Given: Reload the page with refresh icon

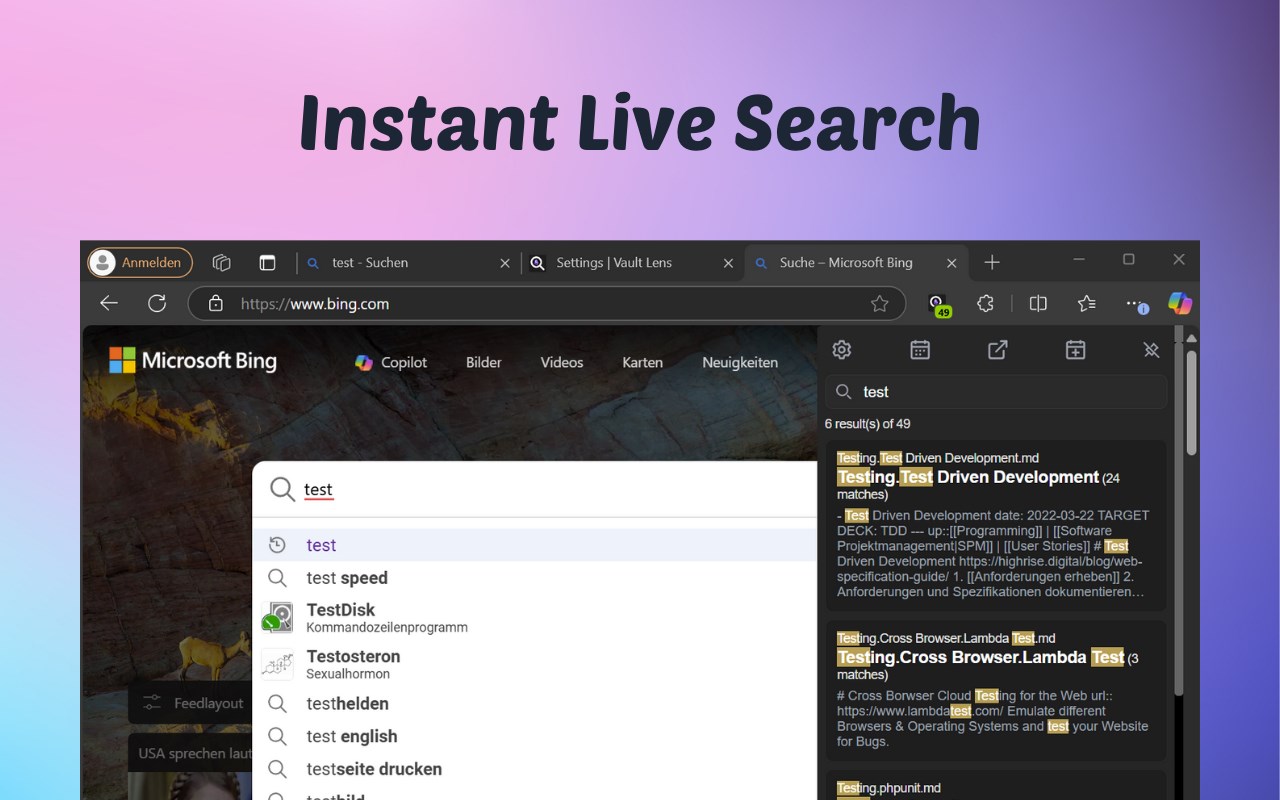Looking at the screenshot, I should (x=157, y=303).
